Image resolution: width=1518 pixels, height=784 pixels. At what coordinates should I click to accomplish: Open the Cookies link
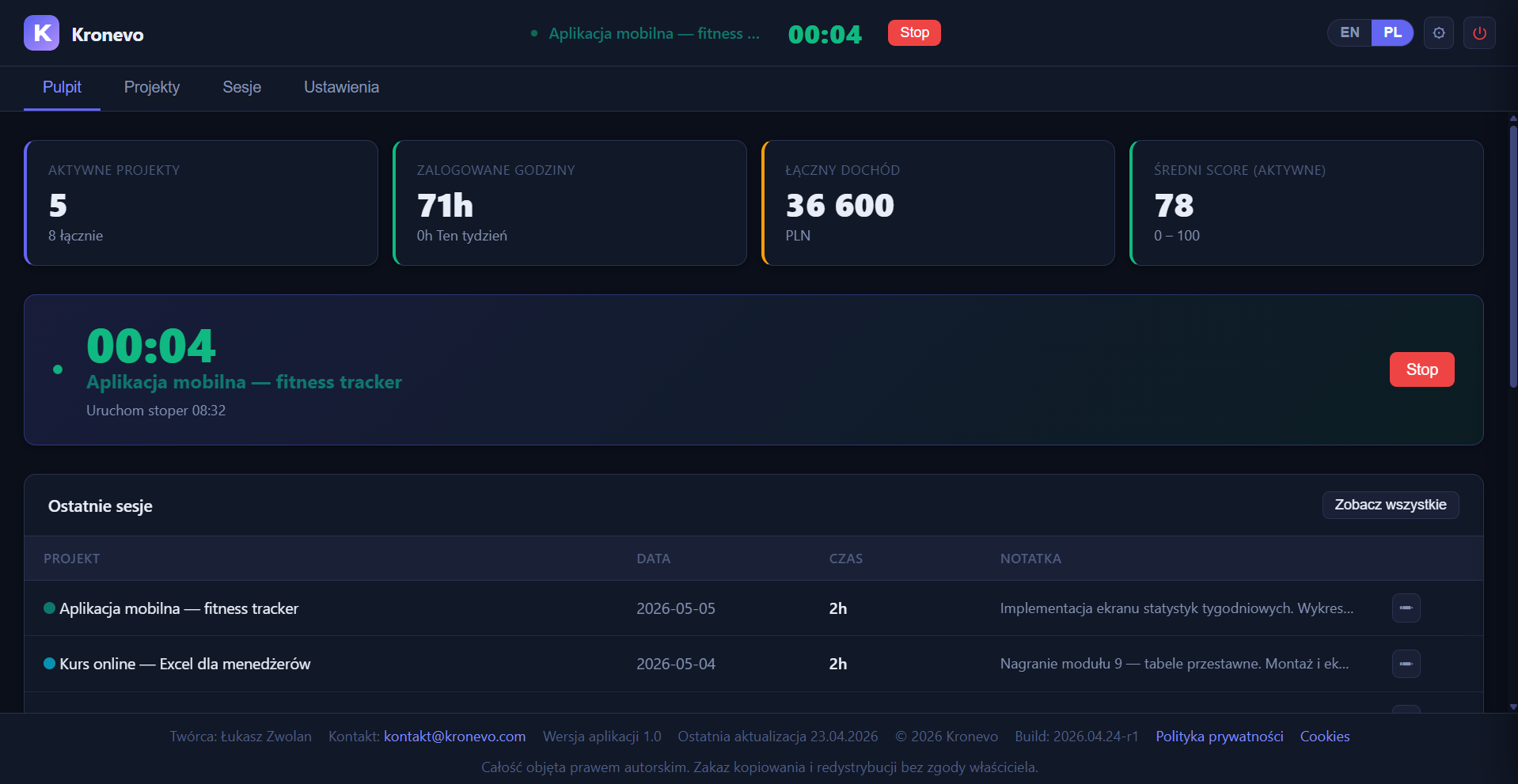pos(1325,737)
